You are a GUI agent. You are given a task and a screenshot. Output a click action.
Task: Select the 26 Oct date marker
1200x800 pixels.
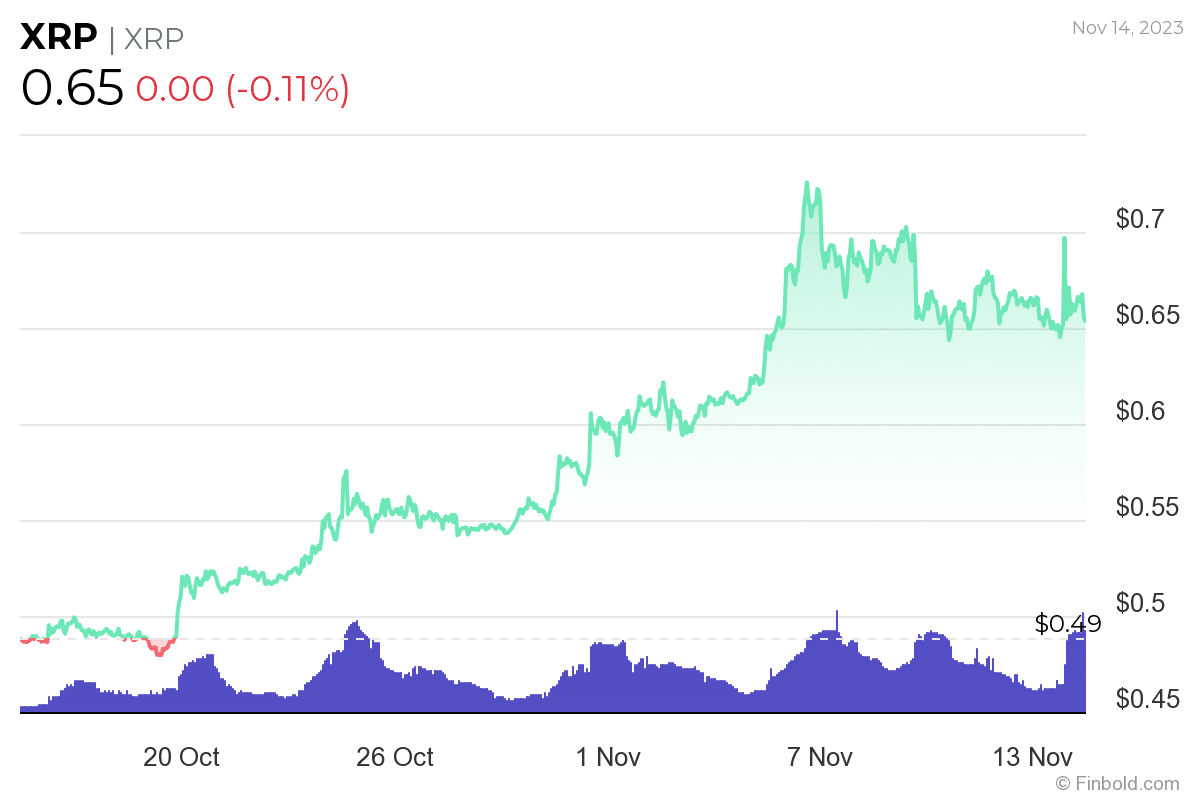pyautogui.click(x=395, y=757)
